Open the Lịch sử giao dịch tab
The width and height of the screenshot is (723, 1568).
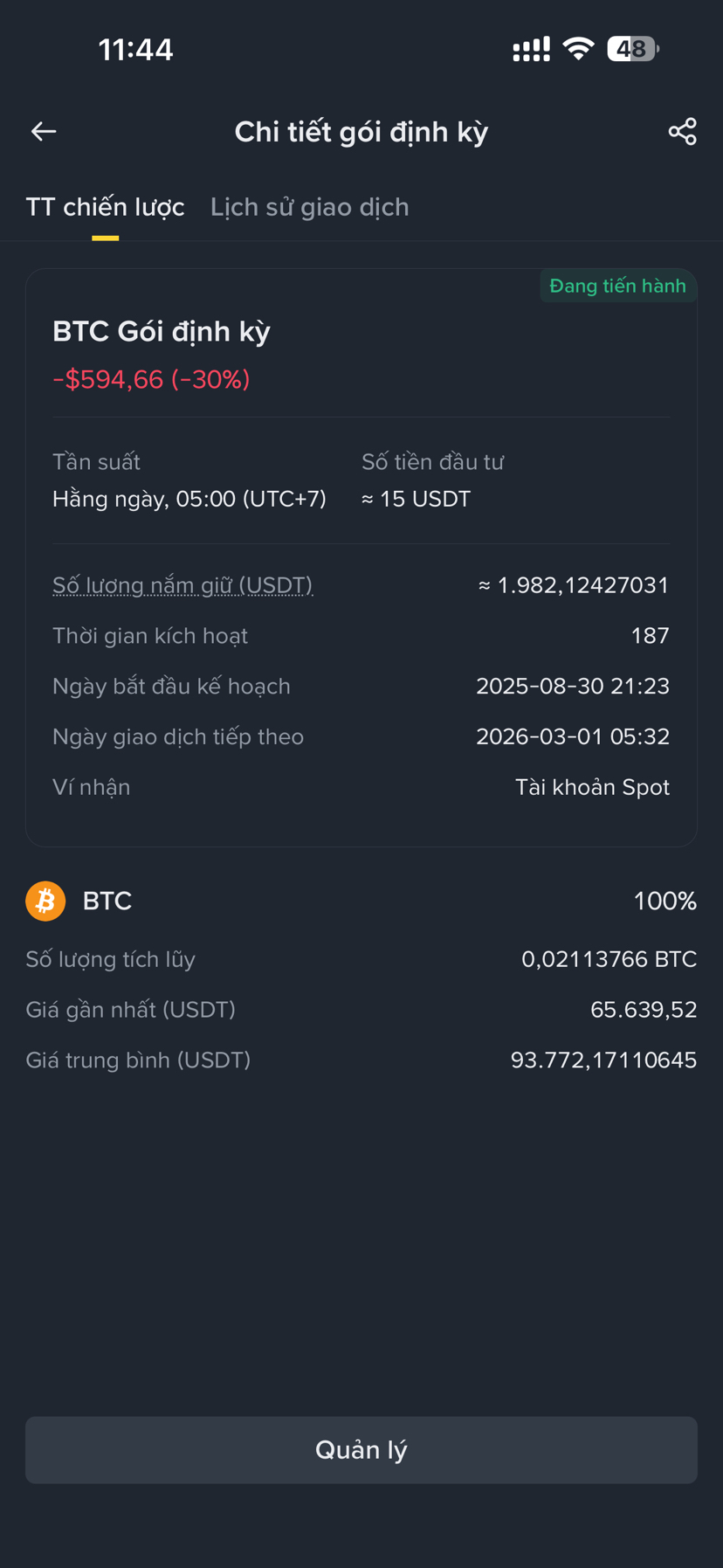click(x=309, y=207)
